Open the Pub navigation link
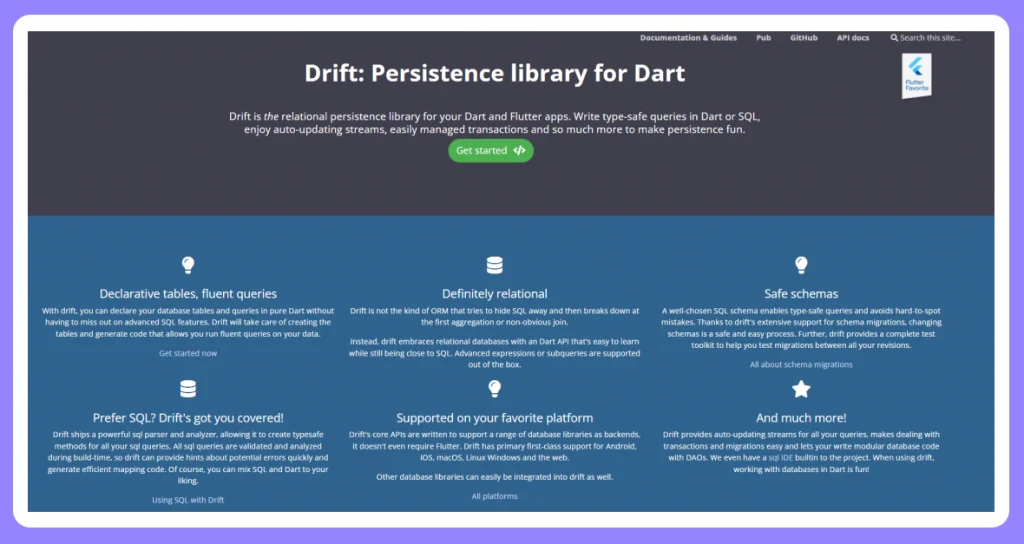Image resolution: width=1024 pixels, height=544 pixels. [x=763, y=38]
